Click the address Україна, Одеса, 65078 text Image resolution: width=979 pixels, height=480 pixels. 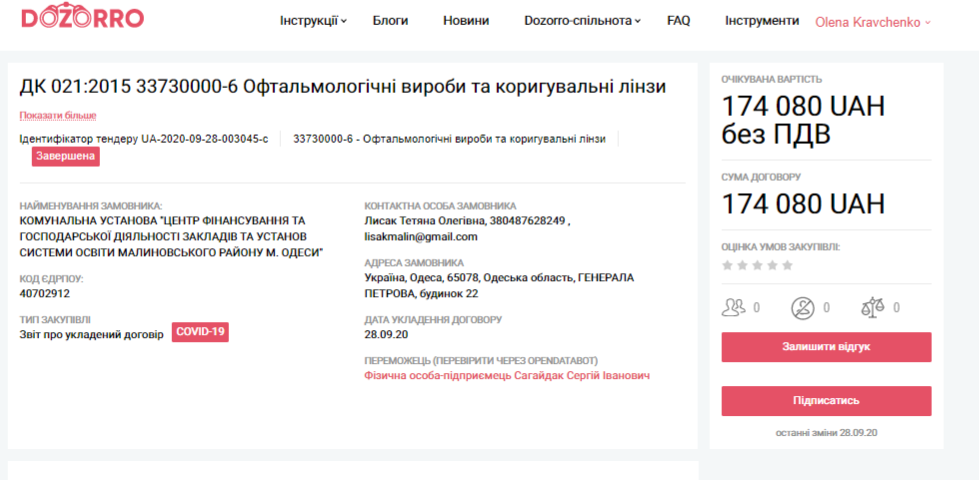pyautogui.click(x=499, y=285)
